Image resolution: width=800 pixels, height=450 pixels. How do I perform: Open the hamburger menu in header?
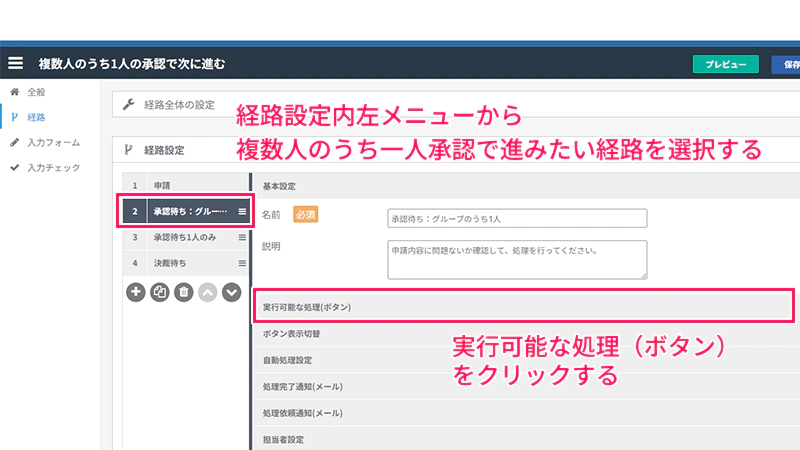[15, 63]
